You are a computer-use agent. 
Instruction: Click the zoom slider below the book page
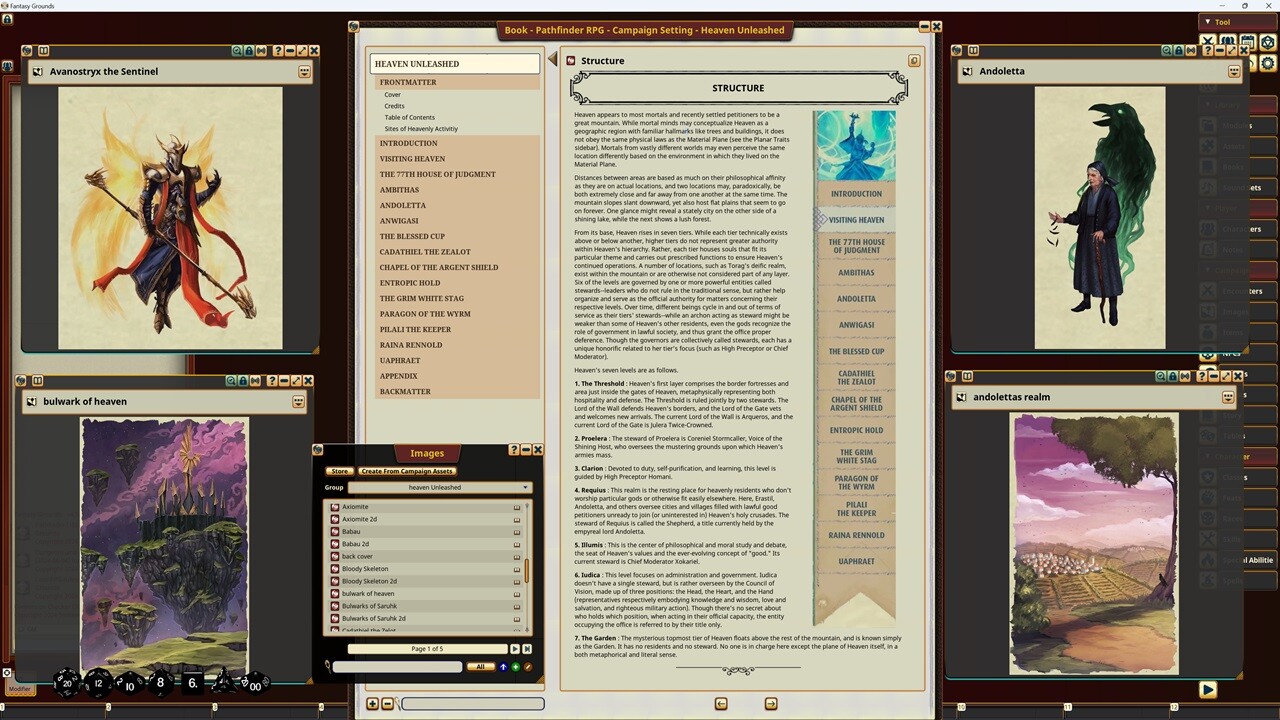472,704
